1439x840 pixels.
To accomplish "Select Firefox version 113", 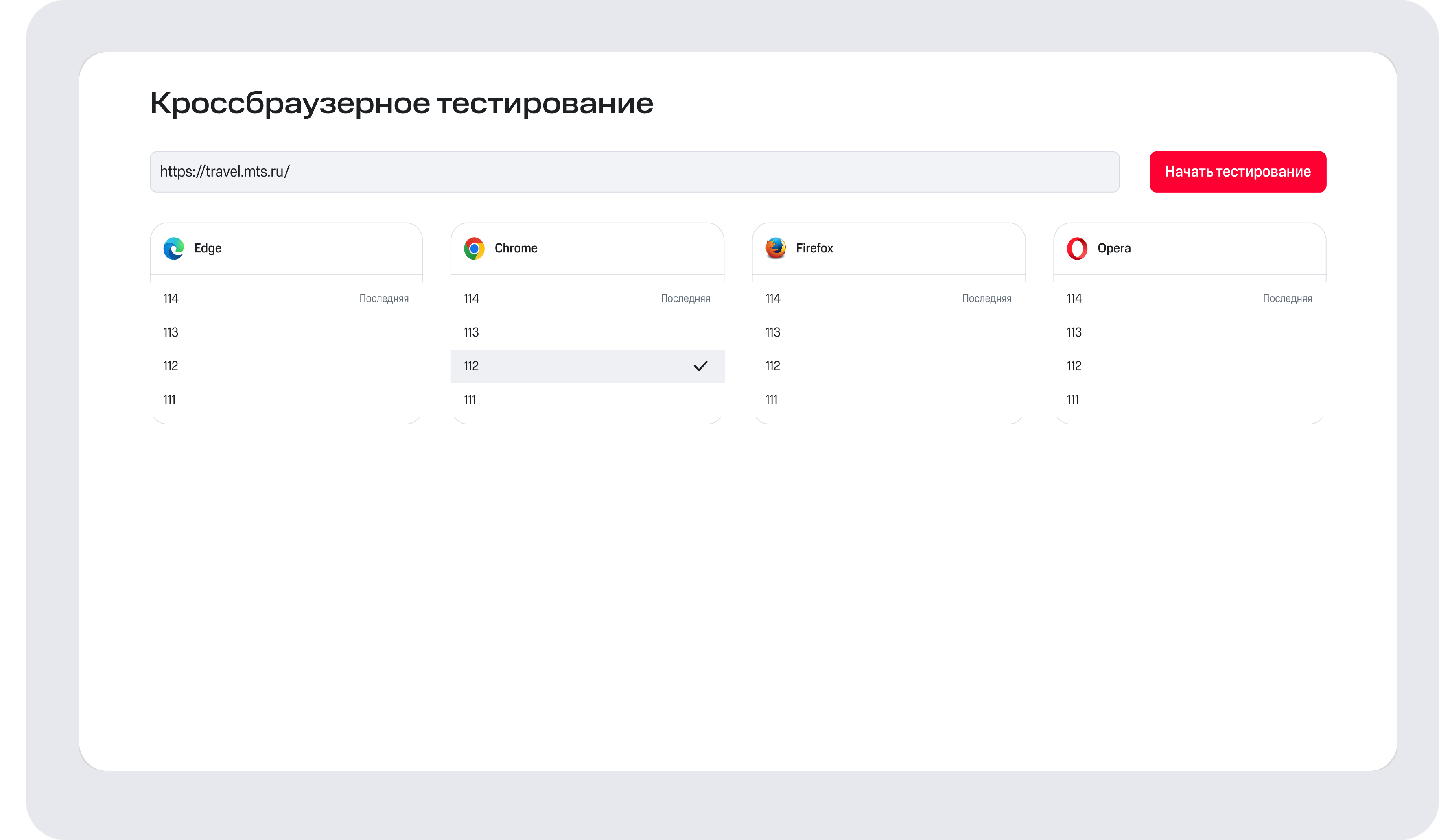I will pos(888,332).
